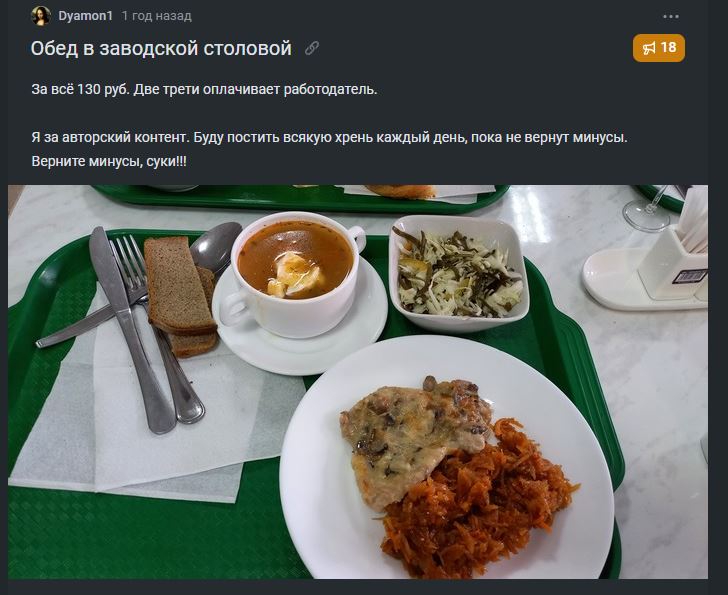Click the line 'За всё 130 руб.'
The image size is (728, 595).
tap(80, 89)
